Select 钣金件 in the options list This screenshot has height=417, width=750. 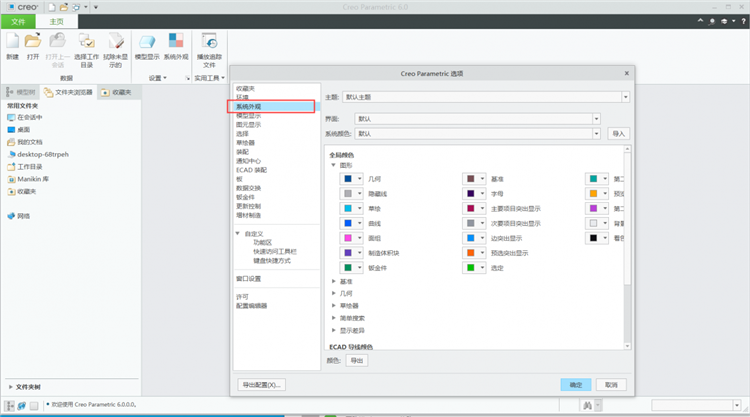[x=245, y=197]
